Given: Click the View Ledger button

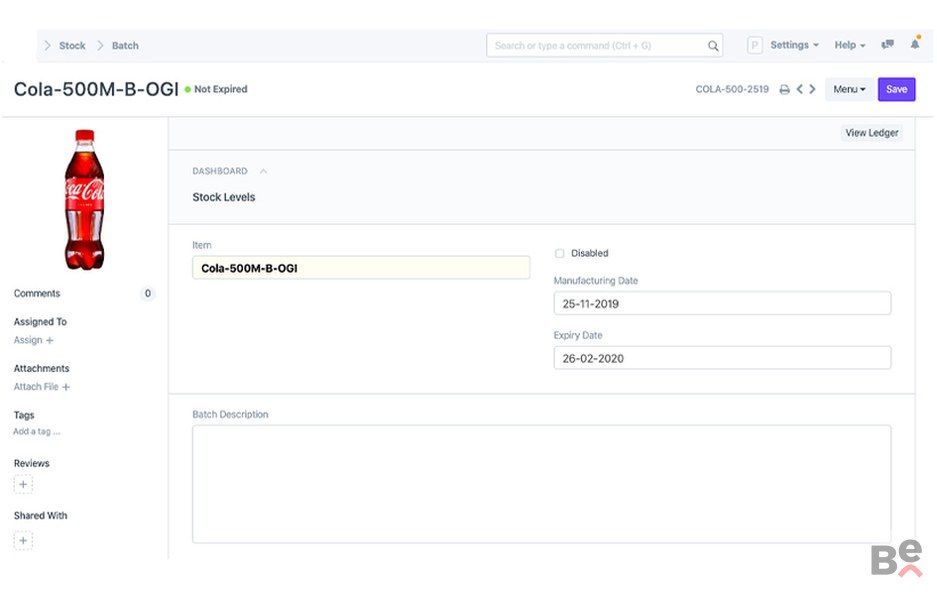Looking at the screenshot, I should click(872, 133).
